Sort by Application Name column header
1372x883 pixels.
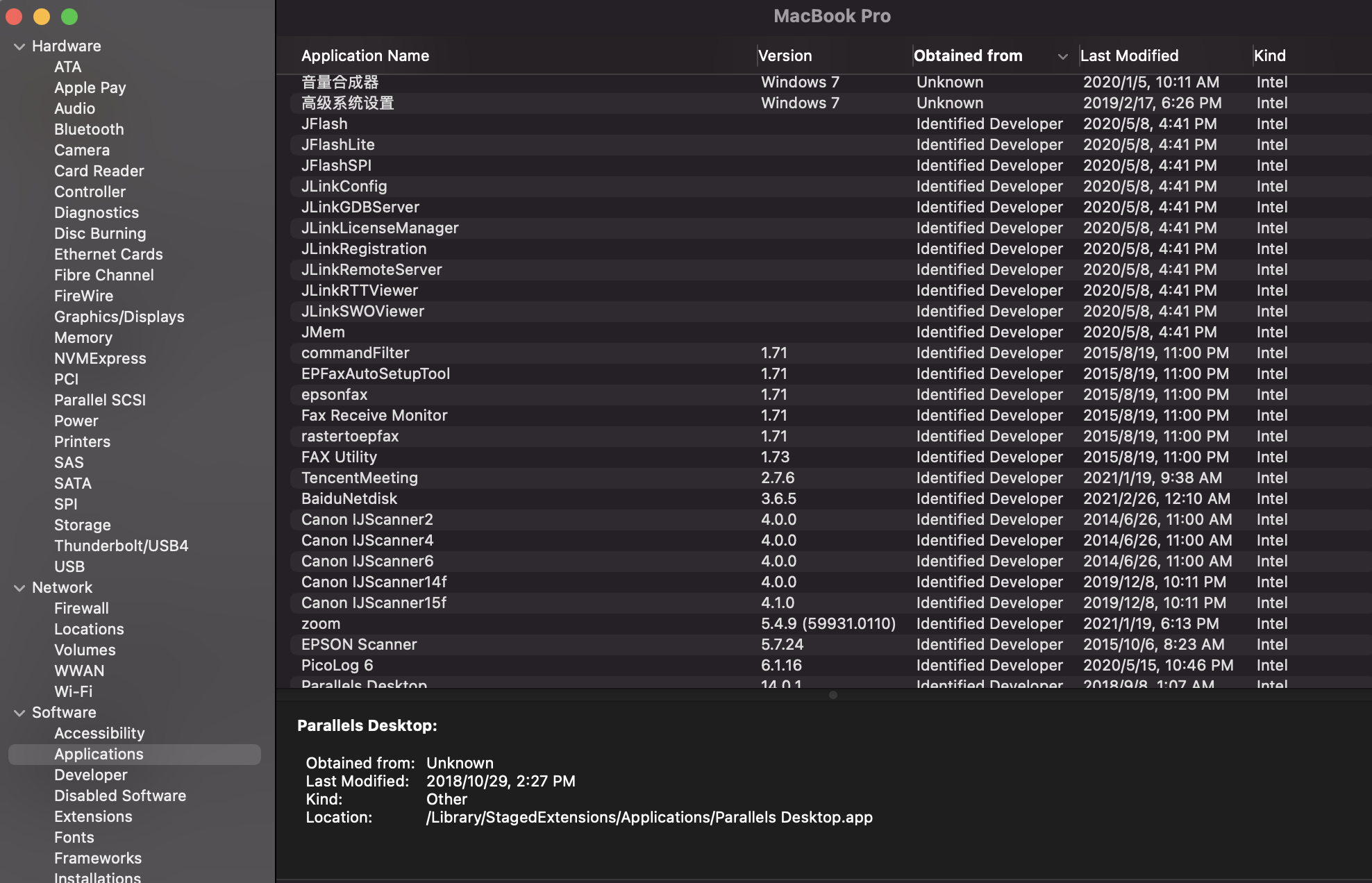pyautogui.click(x=365, y=56)
